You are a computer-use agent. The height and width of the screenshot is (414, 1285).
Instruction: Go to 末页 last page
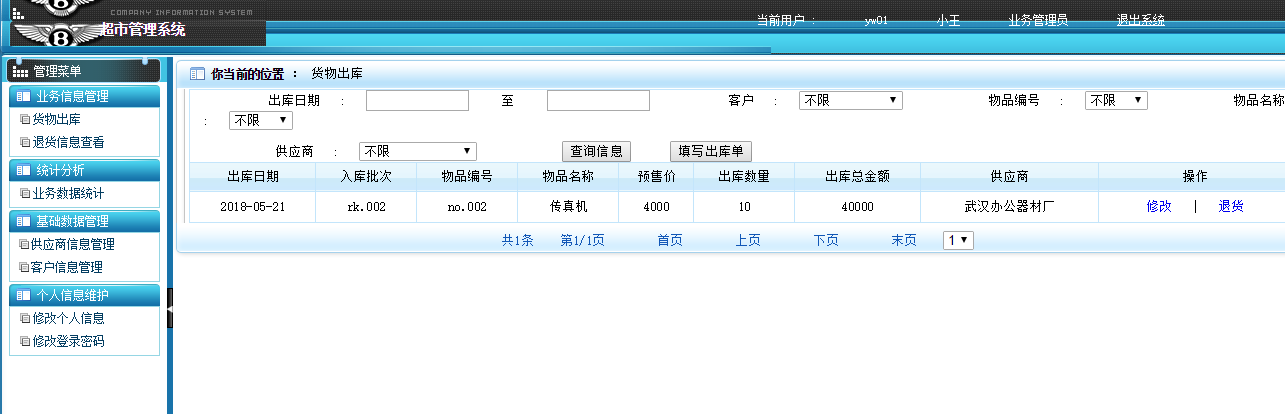904,240
